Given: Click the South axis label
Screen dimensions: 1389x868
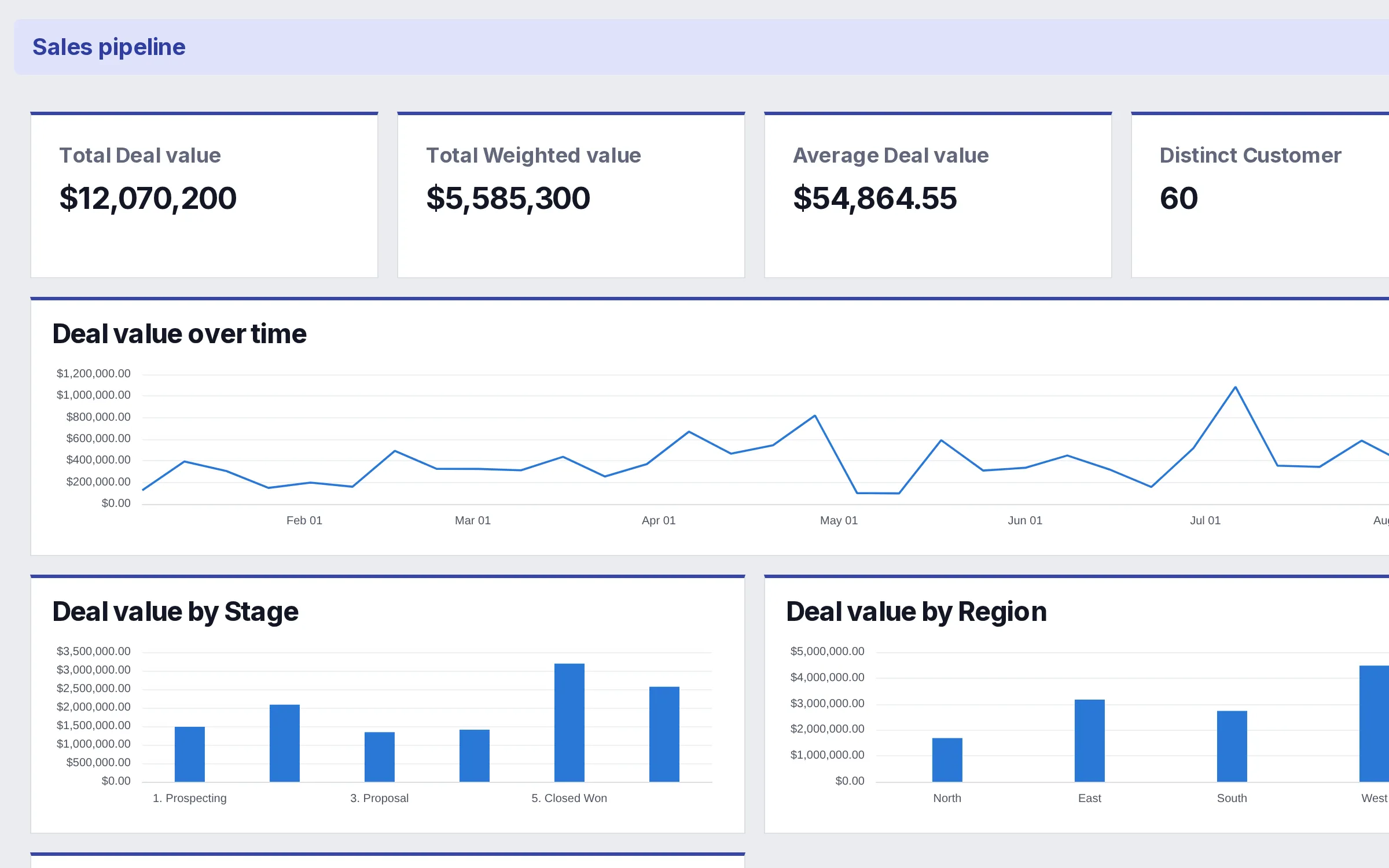Looking at the screenshot, I should pos(1232,798).
